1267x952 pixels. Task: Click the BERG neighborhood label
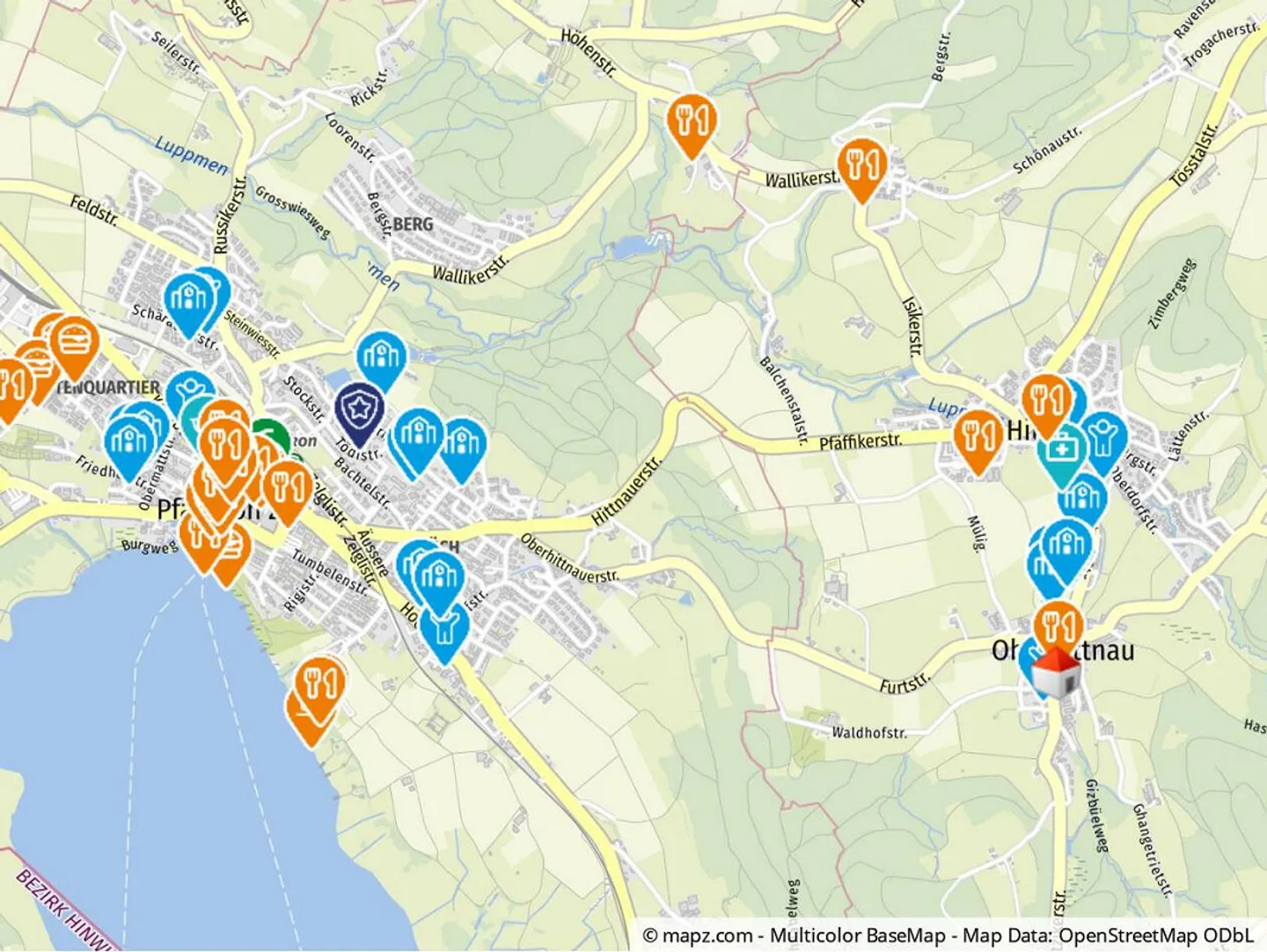tap(413, 224)
